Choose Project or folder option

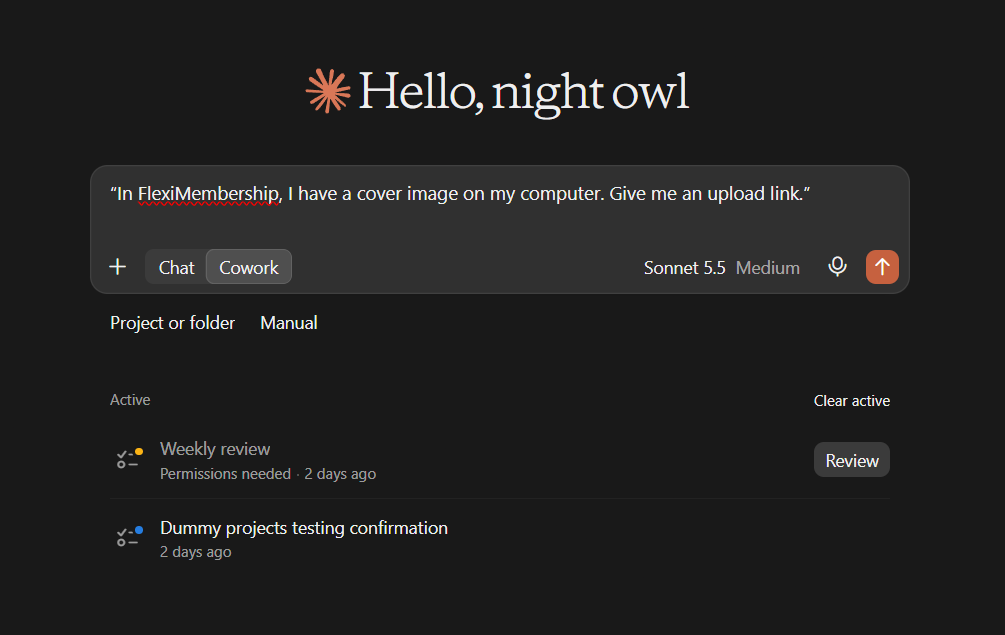pos(172,323)
